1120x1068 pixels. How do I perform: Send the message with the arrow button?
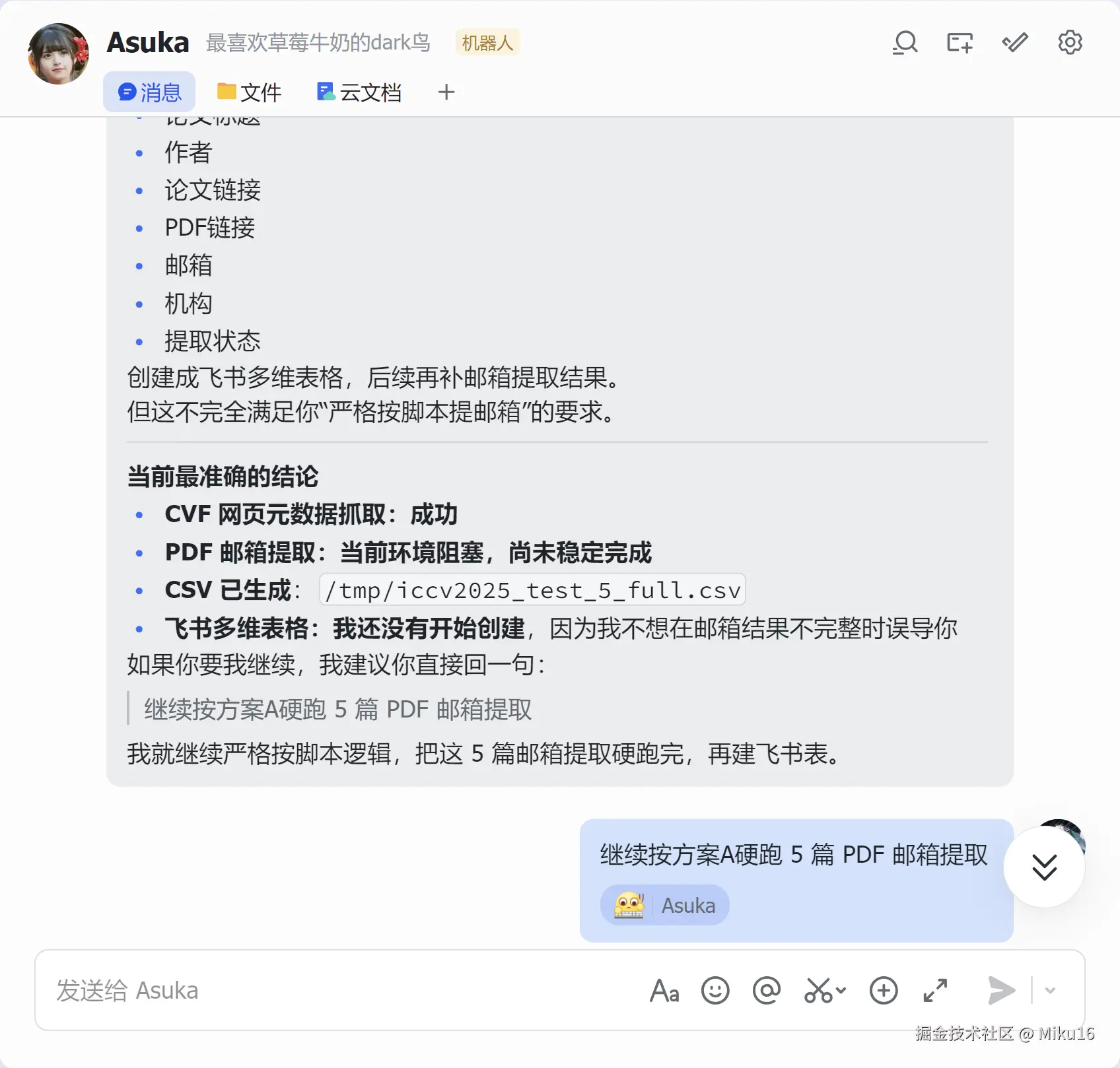click(1001, 991)
